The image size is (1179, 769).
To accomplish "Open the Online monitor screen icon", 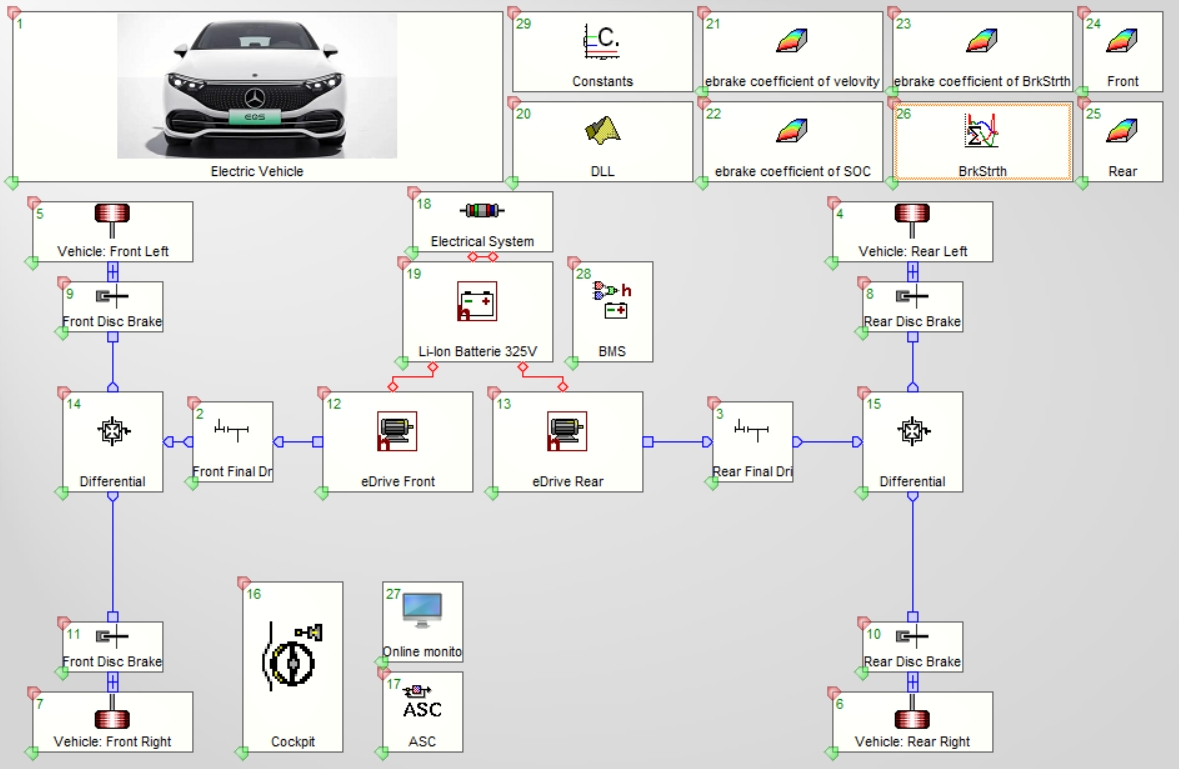I will pos(422,610).
